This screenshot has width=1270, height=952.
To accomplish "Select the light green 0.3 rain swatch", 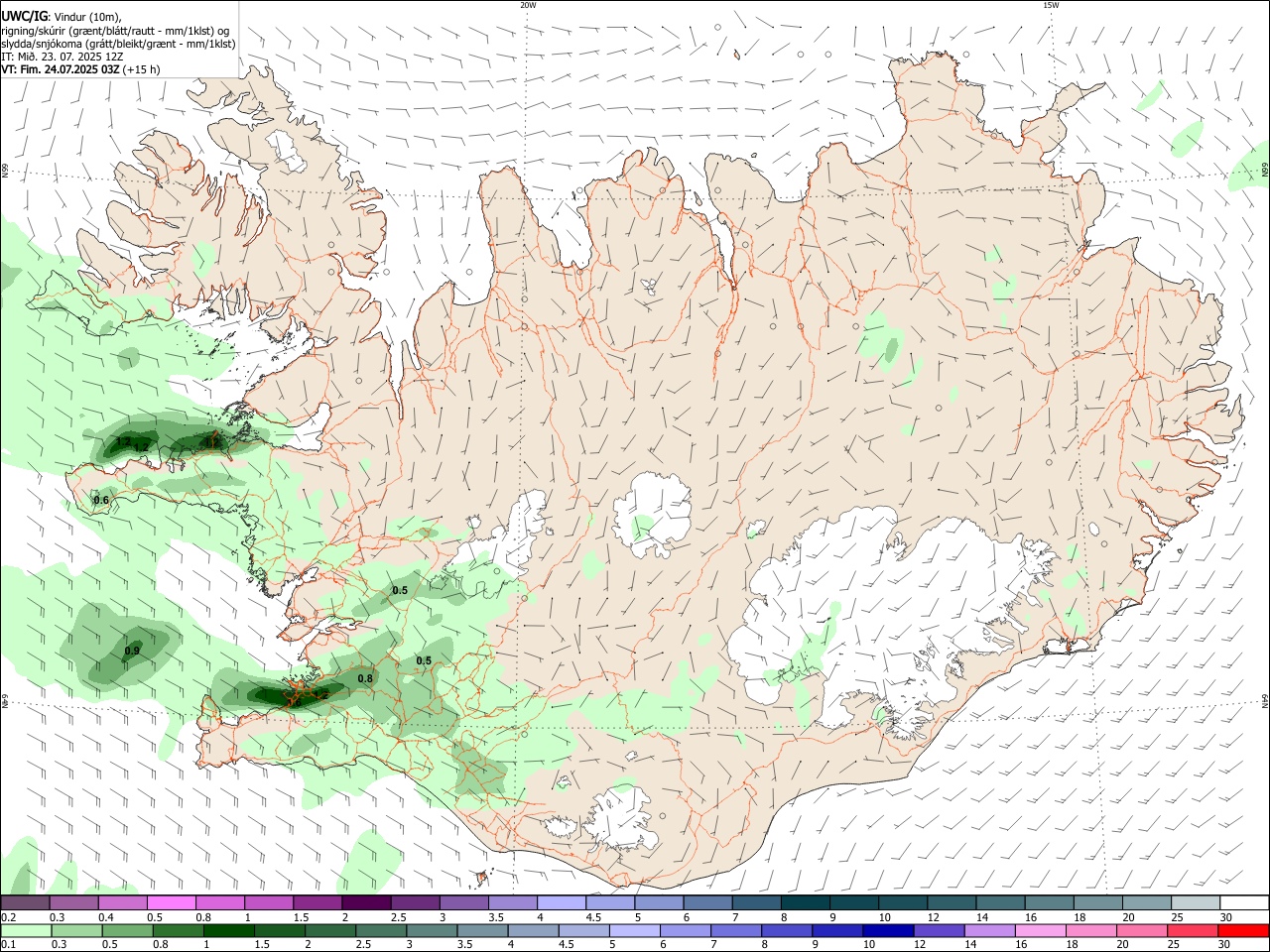I will coord(76,930).
